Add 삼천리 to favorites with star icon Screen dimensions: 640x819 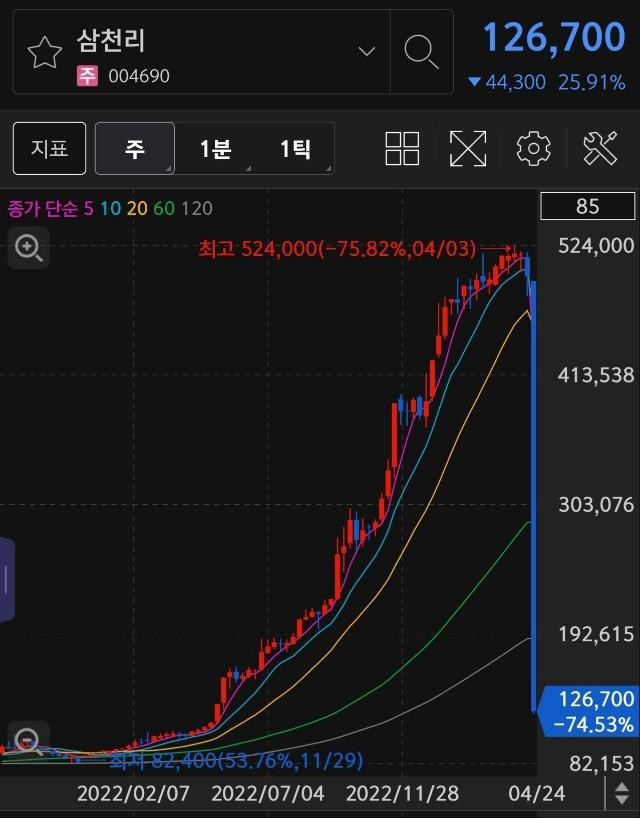click(x=44, y=53)
